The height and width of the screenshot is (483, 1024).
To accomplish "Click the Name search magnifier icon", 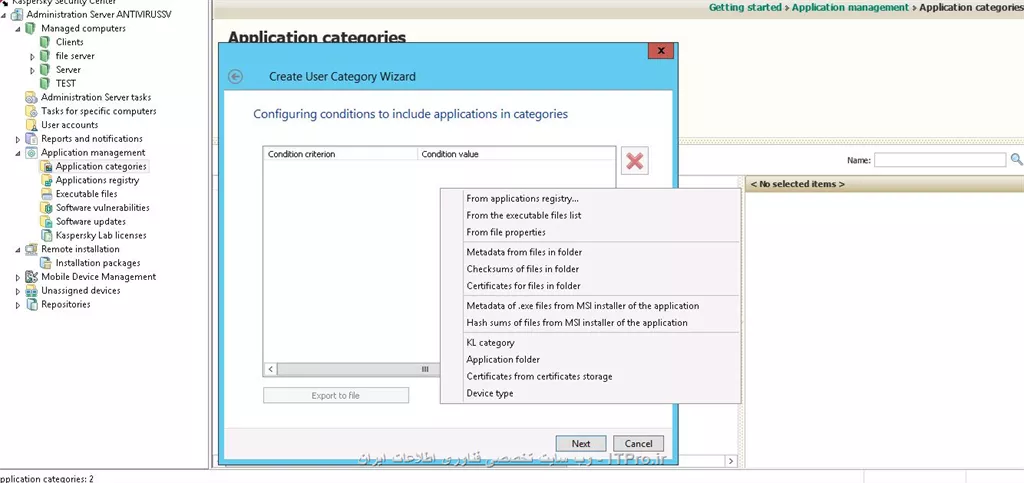I will [x=1017, y=159].
